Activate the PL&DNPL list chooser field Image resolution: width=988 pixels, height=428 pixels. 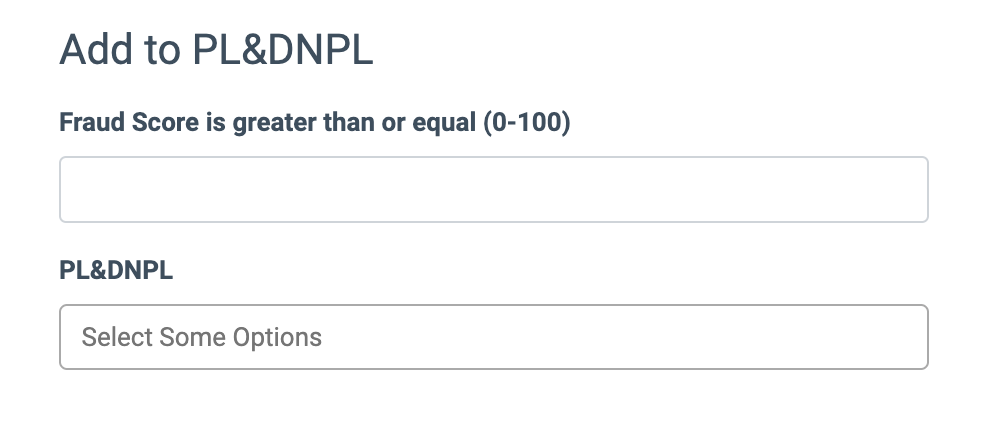[494, 337]
